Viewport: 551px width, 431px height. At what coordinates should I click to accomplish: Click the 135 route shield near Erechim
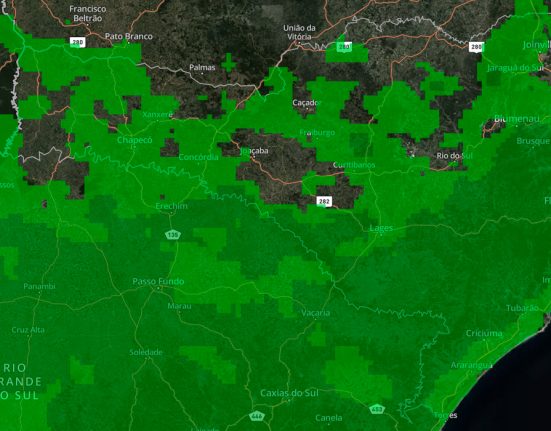(173, 235)
